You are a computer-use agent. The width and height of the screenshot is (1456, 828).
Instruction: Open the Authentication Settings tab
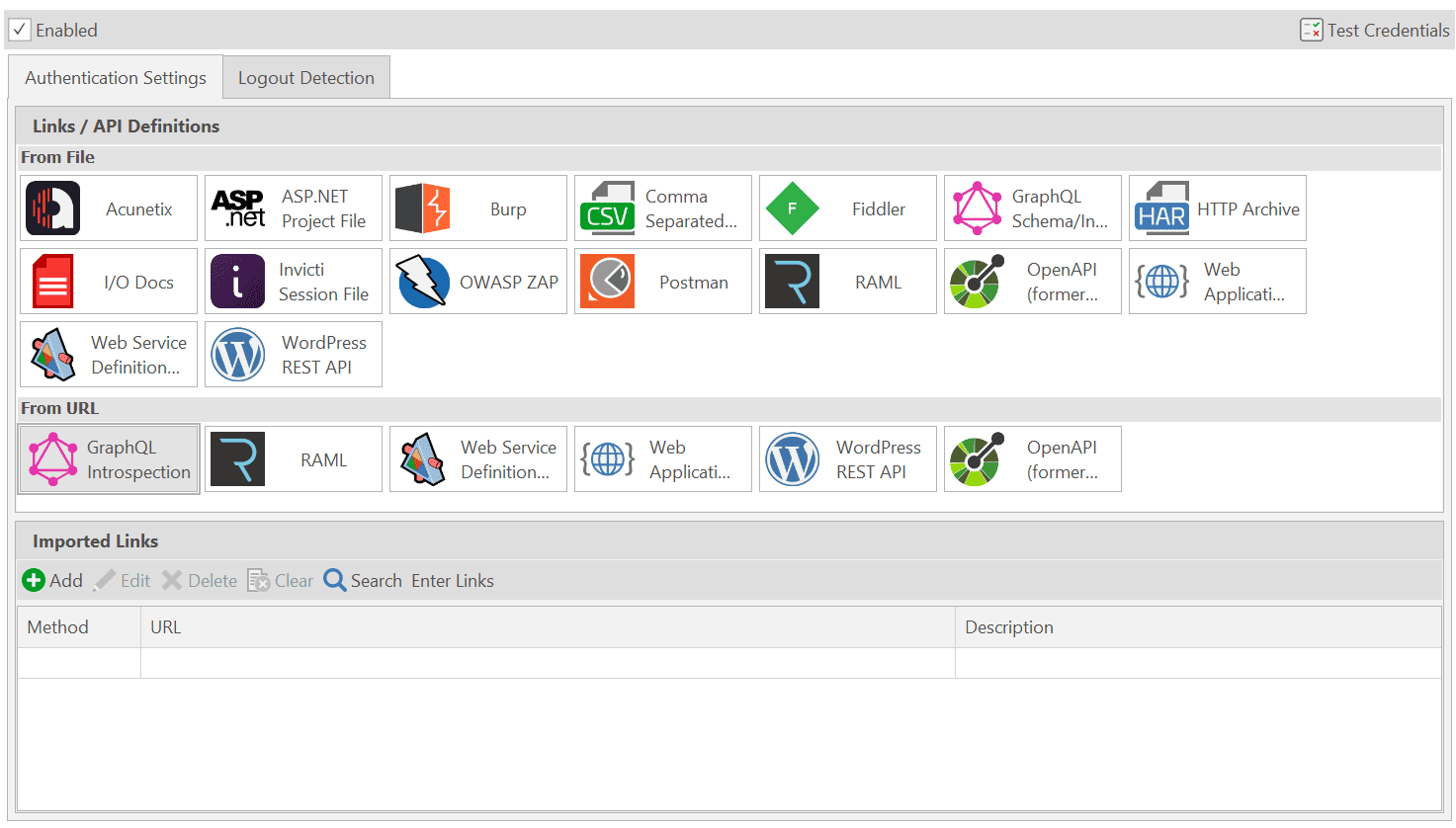[x=116, y=78]
